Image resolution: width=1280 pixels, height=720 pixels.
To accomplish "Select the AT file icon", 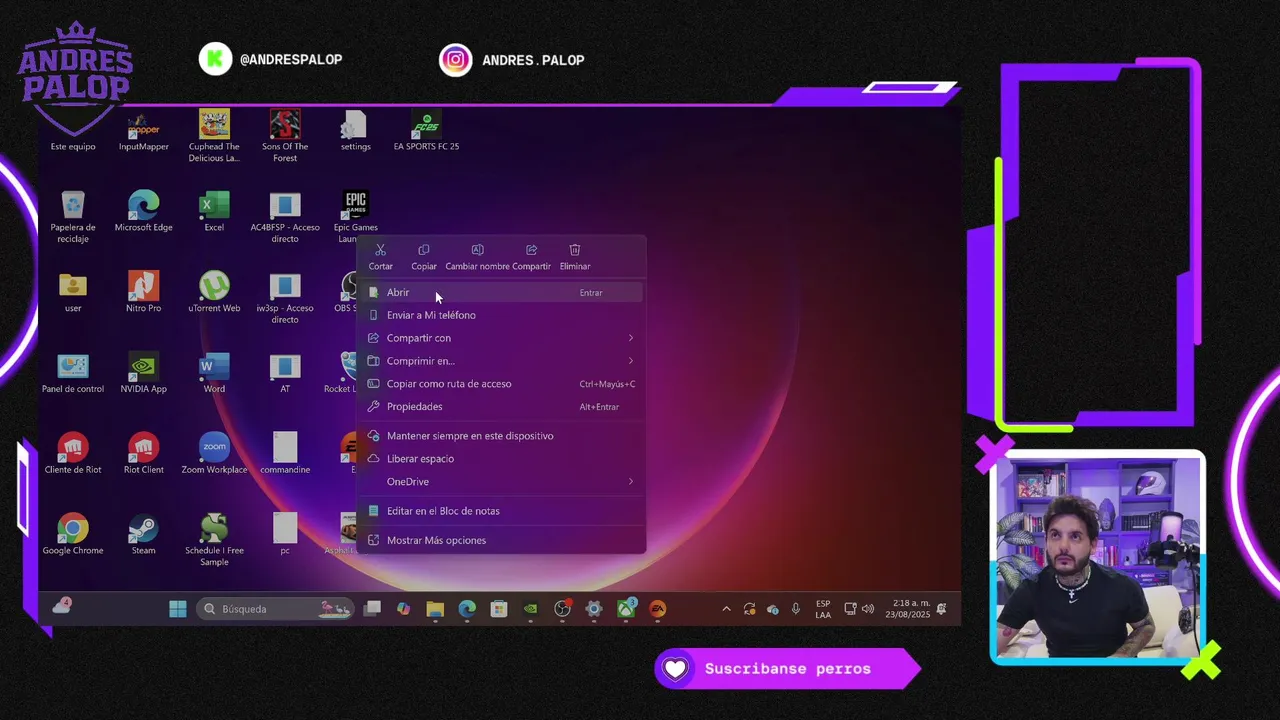I will [285, 374].
